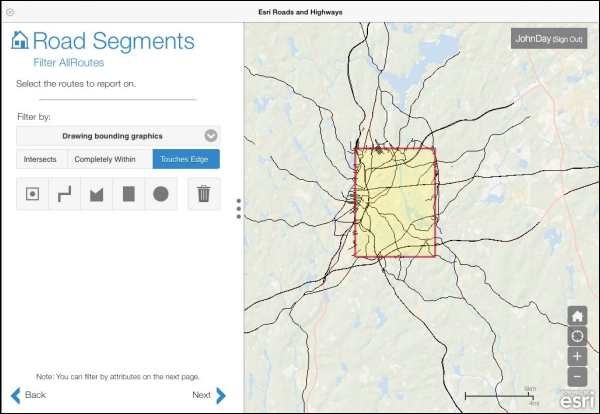Image resolution: width=600 pixels, height=414 pixels.
Task: Select the Touches Edge option
Action: pyautogui.click(x=186, y=159)
